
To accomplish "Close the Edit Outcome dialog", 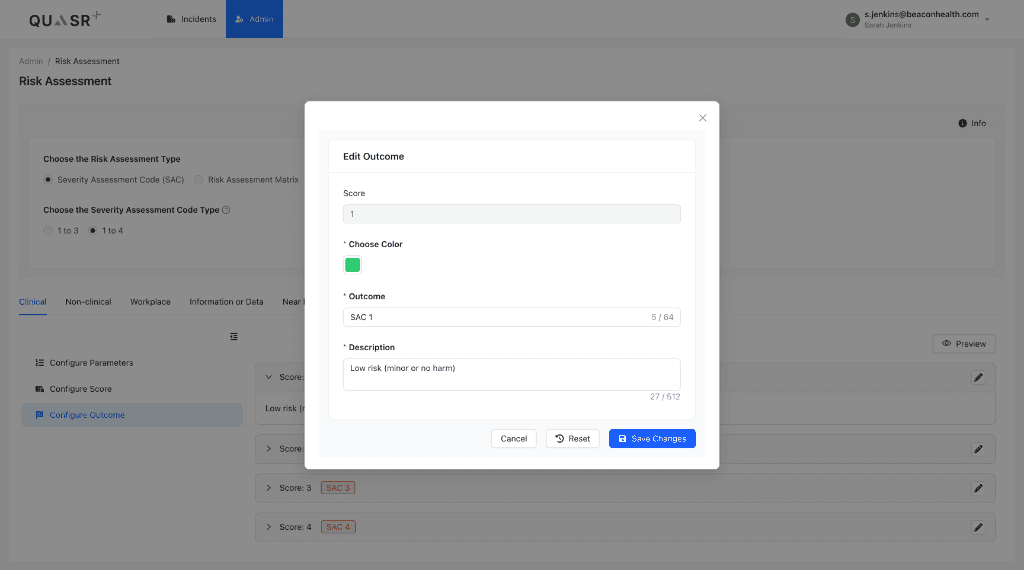I will 703,118.
